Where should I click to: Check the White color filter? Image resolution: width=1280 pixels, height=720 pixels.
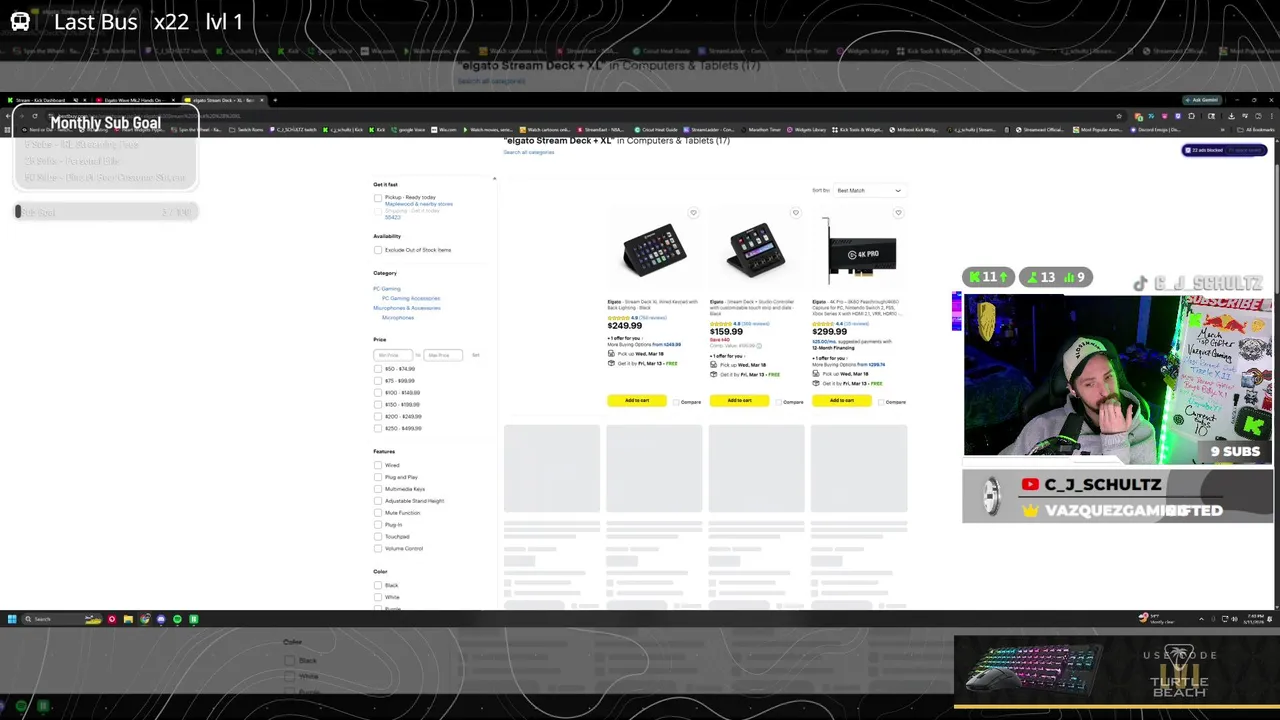pos(378,597)
